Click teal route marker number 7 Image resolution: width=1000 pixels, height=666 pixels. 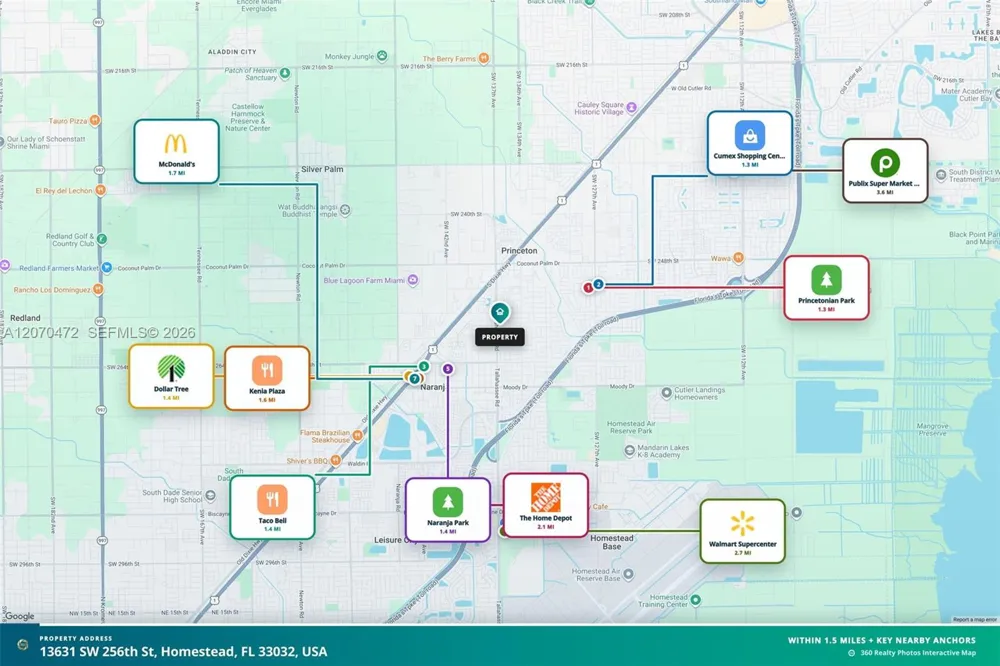pyautogui.click(x=415, y=379)
